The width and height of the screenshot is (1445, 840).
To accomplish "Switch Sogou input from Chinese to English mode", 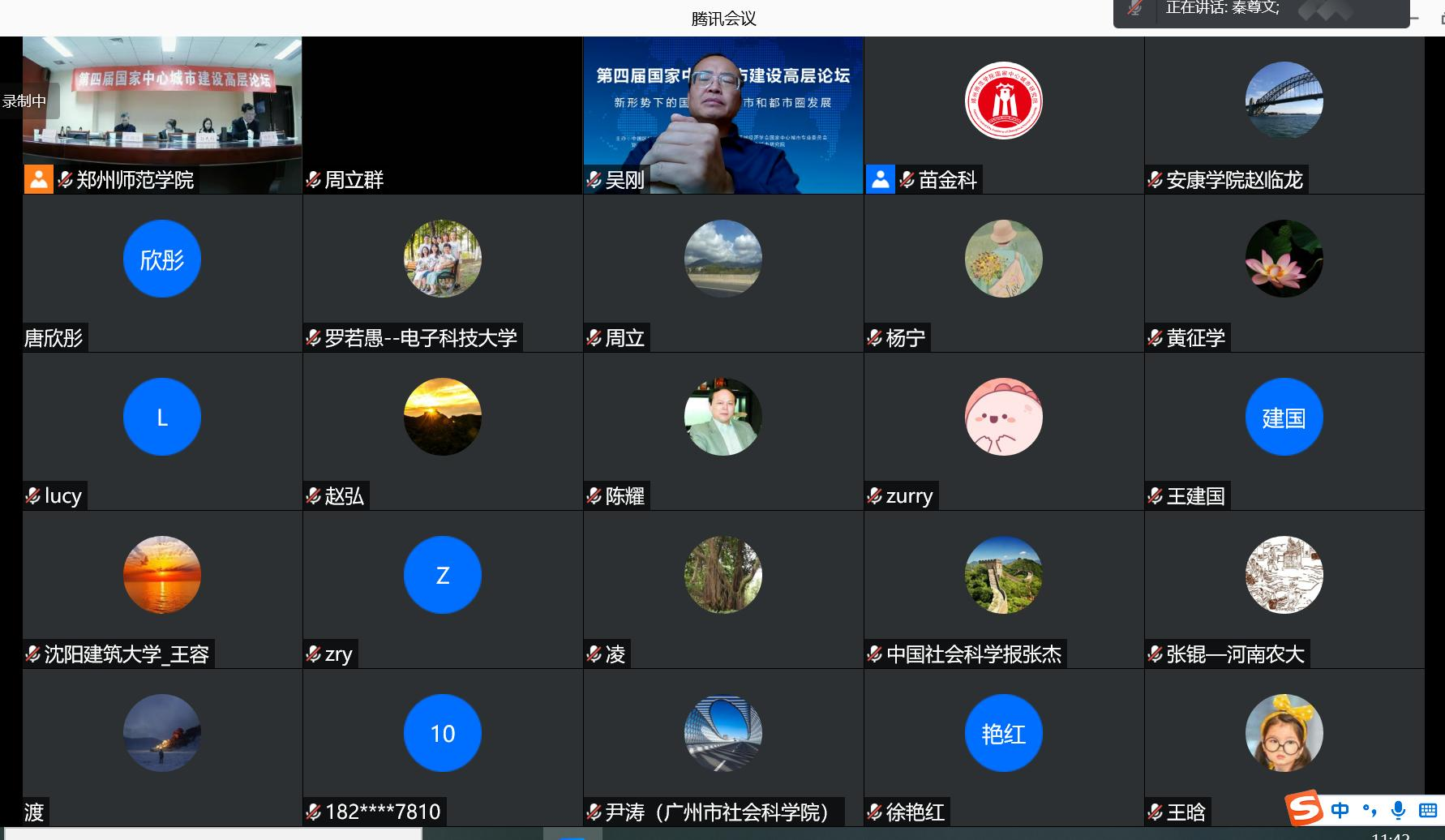I will click(1340, 810).
